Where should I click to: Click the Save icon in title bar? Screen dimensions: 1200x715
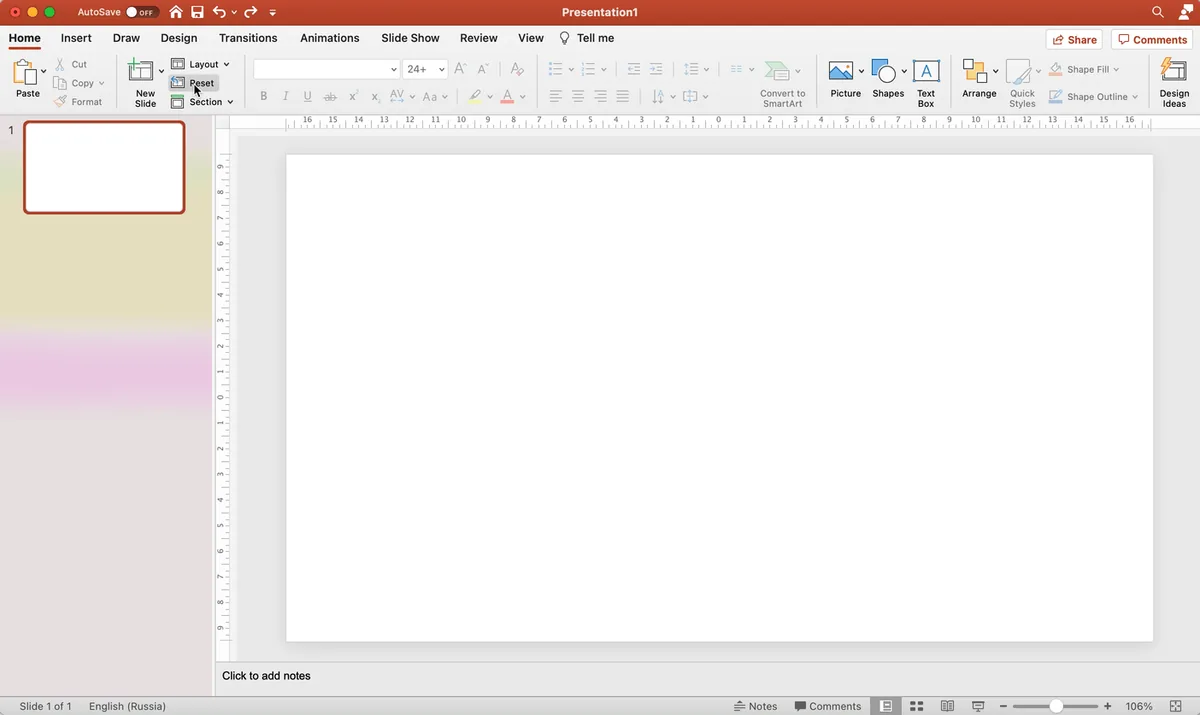tap(198, 12)
